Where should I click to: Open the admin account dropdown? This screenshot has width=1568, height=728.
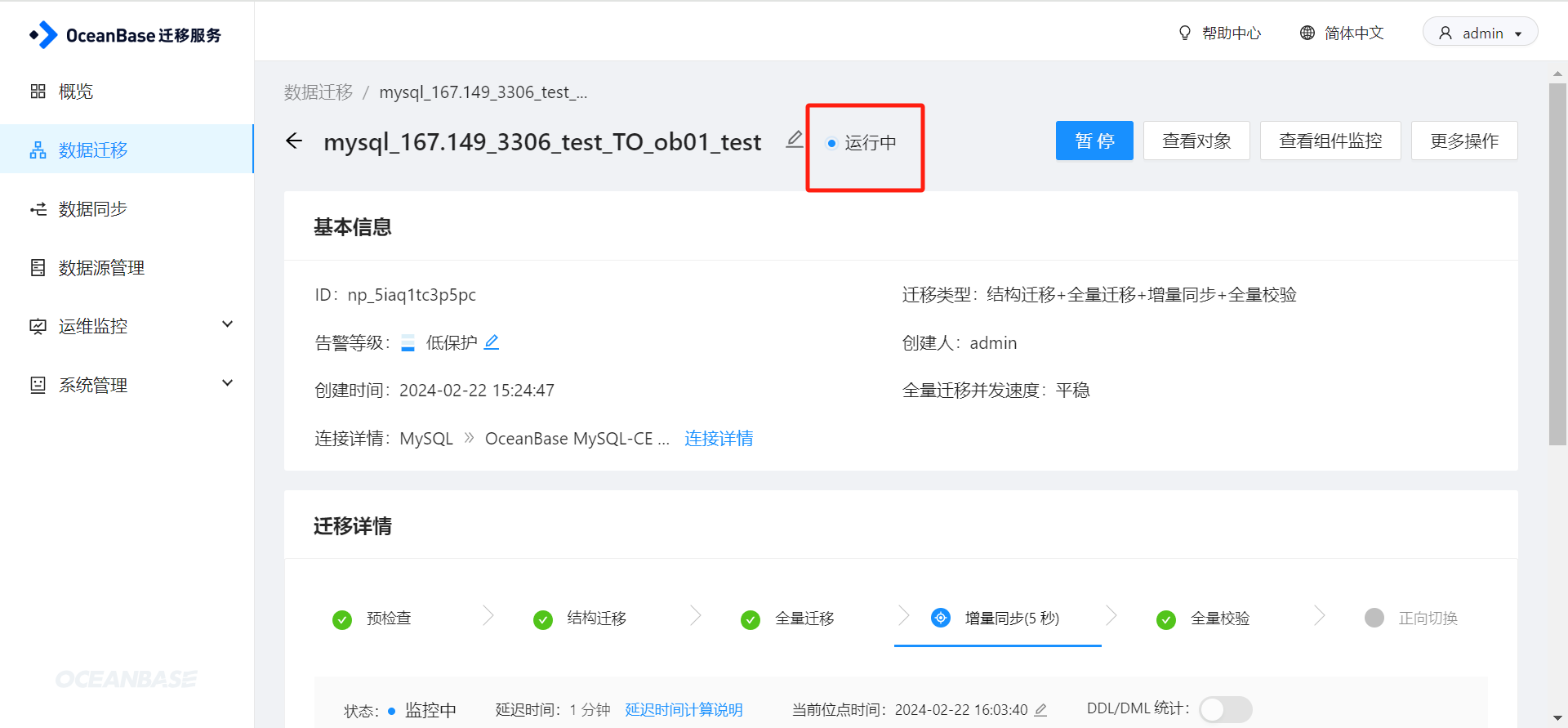[1480, 33]
